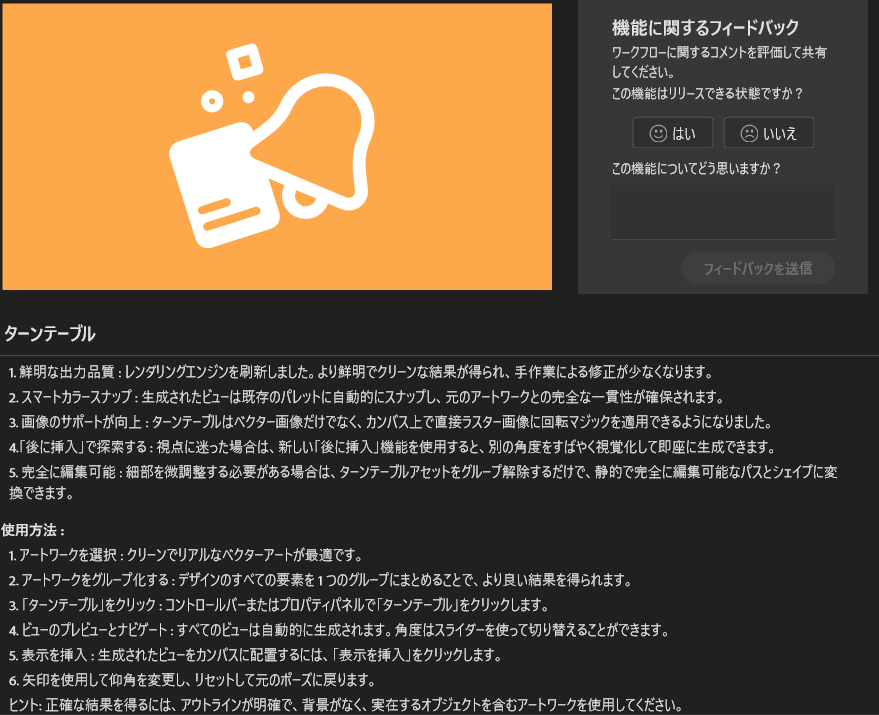
Task: Click the smiley face icon beside はい
Action: pos(657,133)
